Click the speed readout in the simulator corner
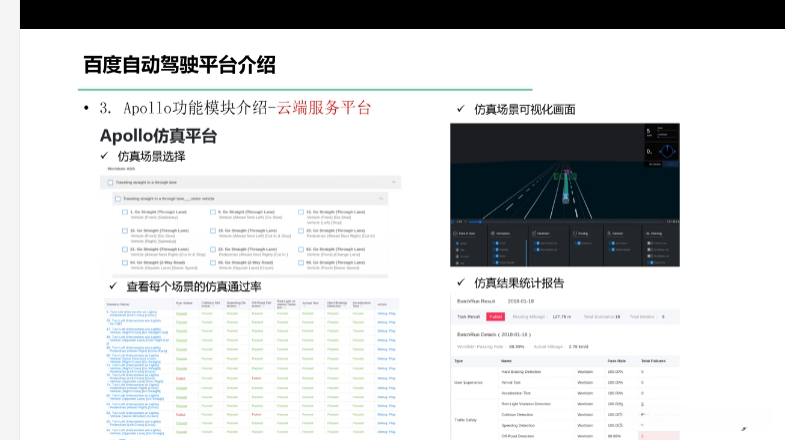Image resolution: width=785 pixels, height=440 pixels. [x=648, y=132]
